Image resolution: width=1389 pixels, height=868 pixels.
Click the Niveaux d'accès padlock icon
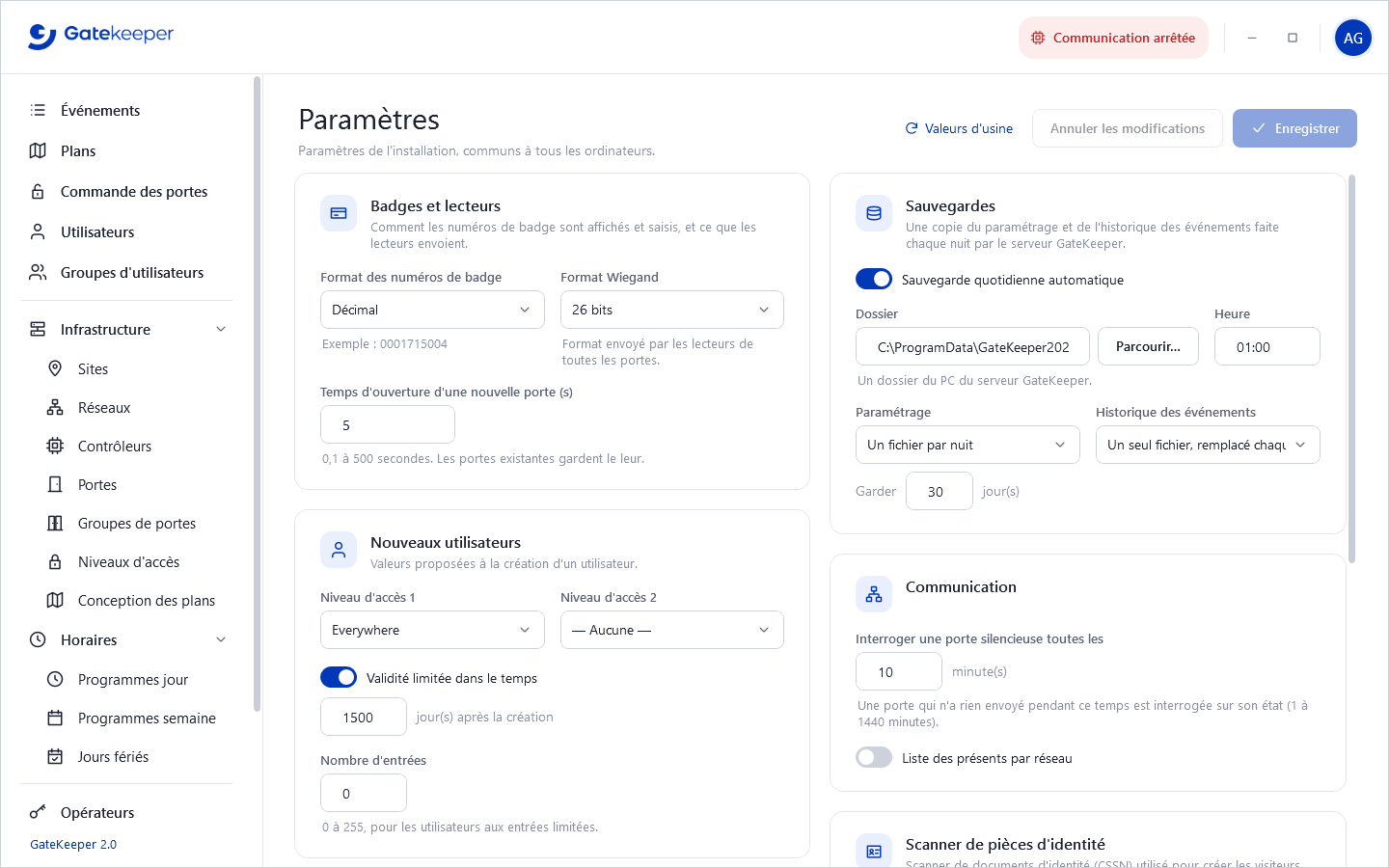click(x=55, y=561)
